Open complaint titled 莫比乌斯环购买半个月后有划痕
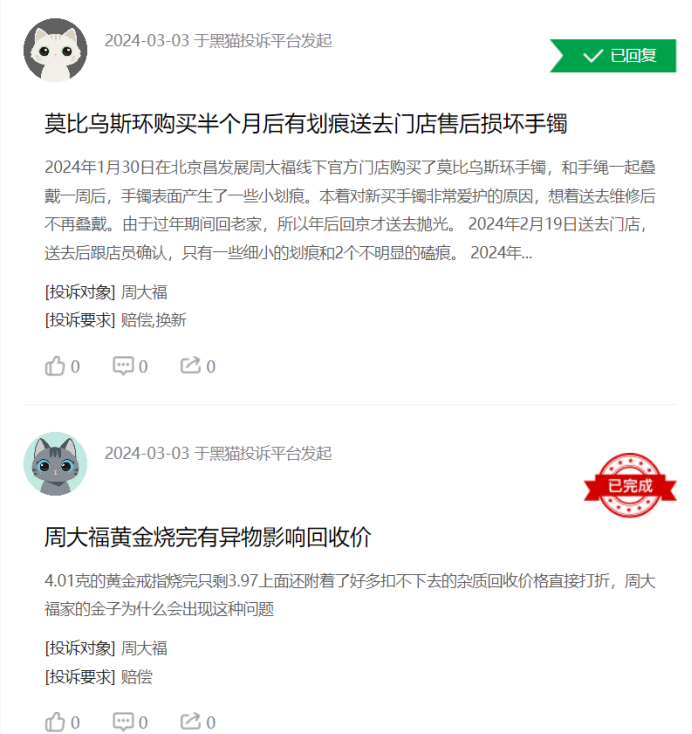This screenshot has width=692, height=734. (x=306, y=124)
